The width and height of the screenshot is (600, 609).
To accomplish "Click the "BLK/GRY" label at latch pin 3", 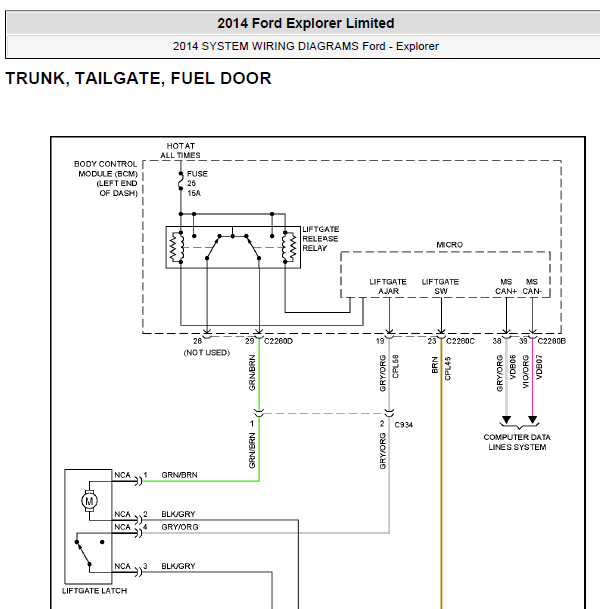I will (x=178, y=566).
